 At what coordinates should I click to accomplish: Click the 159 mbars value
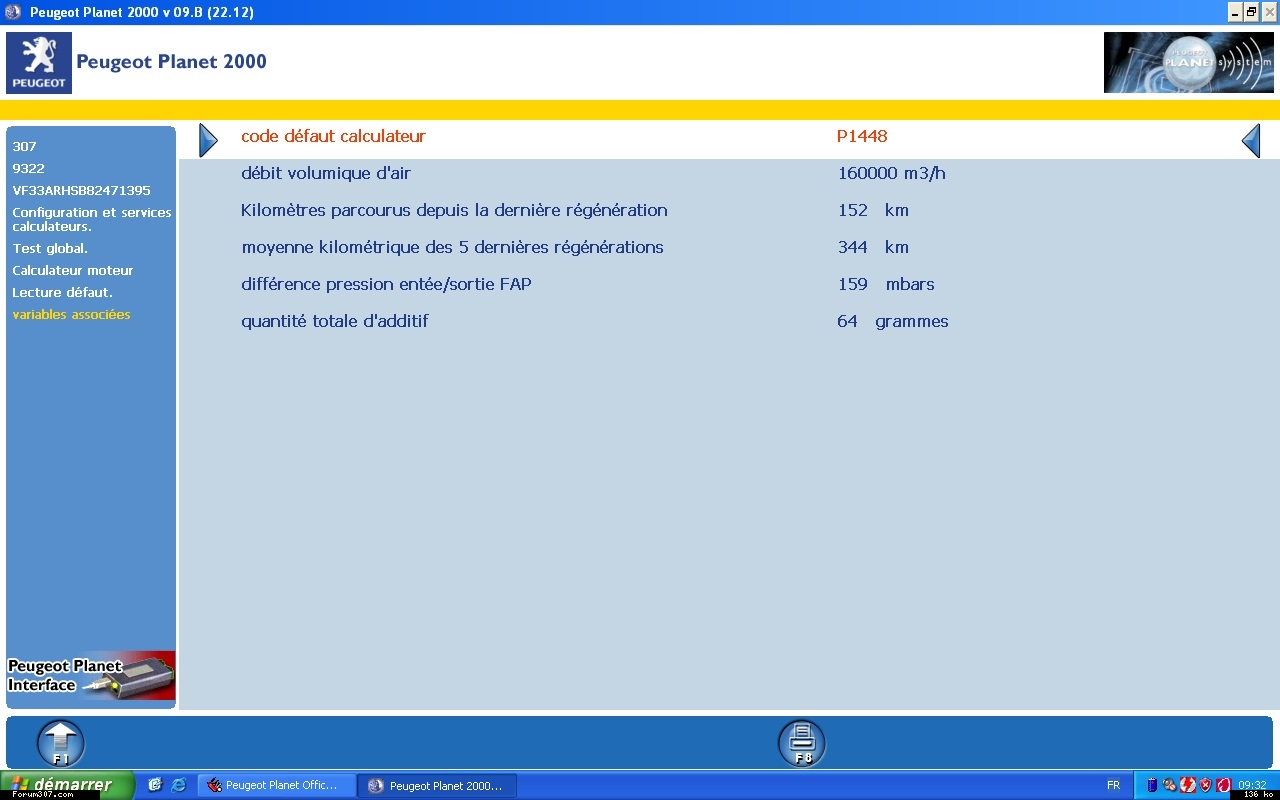click(886, 284)
